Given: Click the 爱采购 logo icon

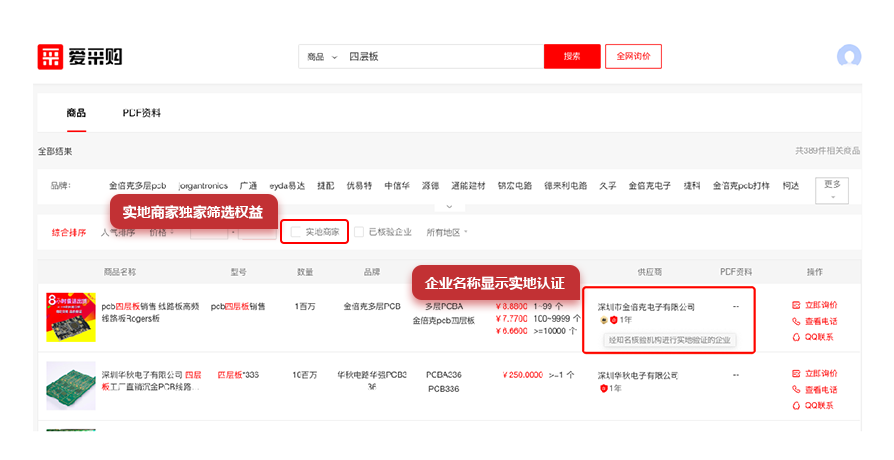Looking at the screenshot, I should [x=50, y=57].
